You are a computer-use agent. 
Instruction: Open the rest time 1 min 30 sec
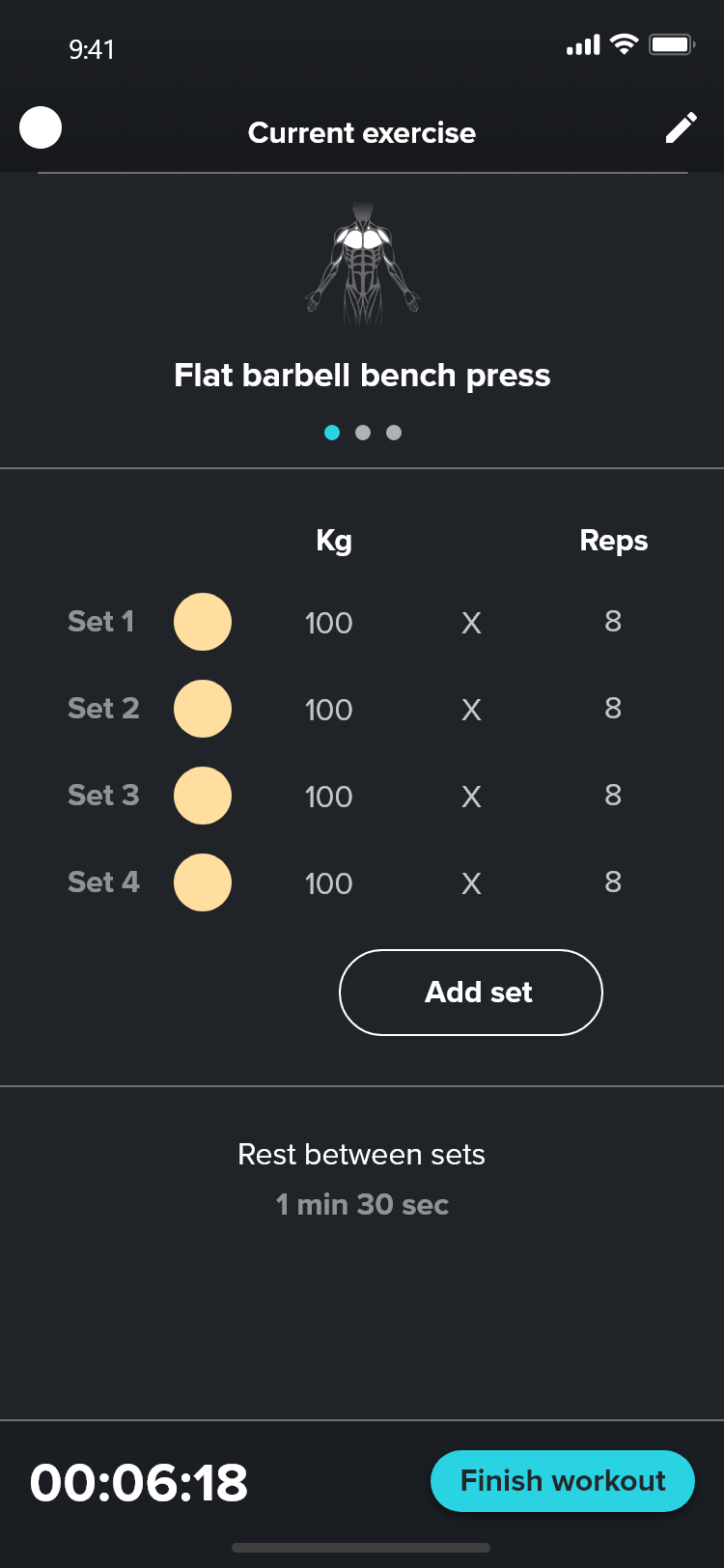tap(362, 1204)
